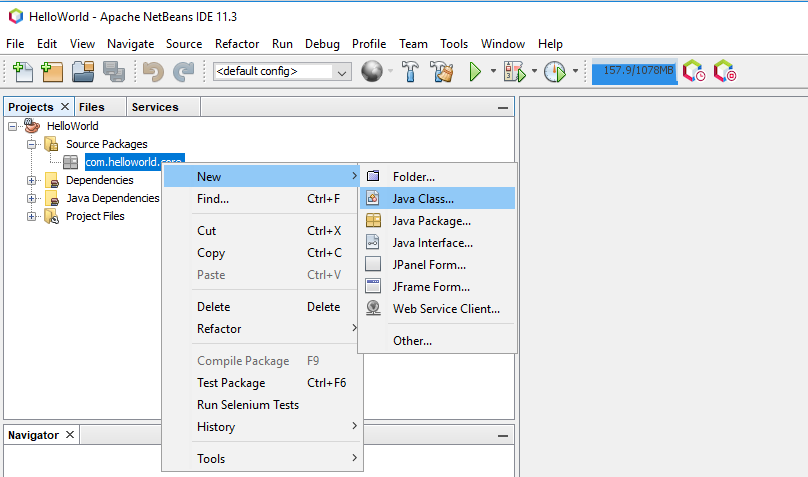Open the Refactor submenu in the context menu
The image size is (808, 477).
click(x=261, y=329)
